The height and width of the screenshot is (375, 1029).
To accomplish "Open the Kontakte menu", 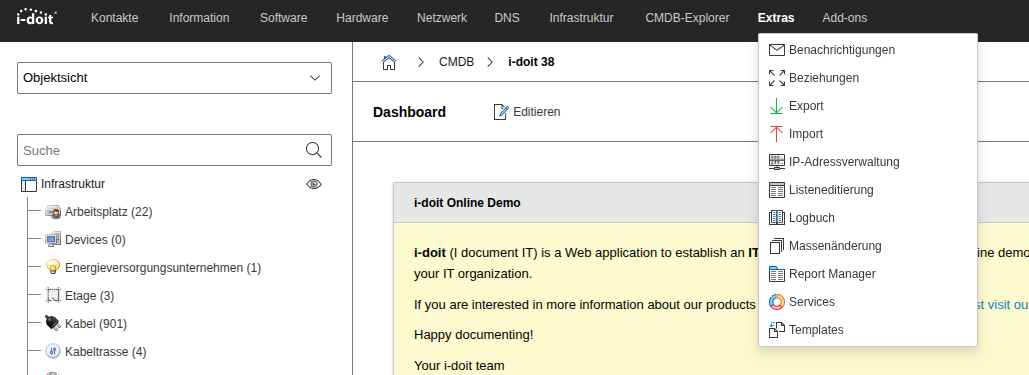I will [x=115, y=18].
